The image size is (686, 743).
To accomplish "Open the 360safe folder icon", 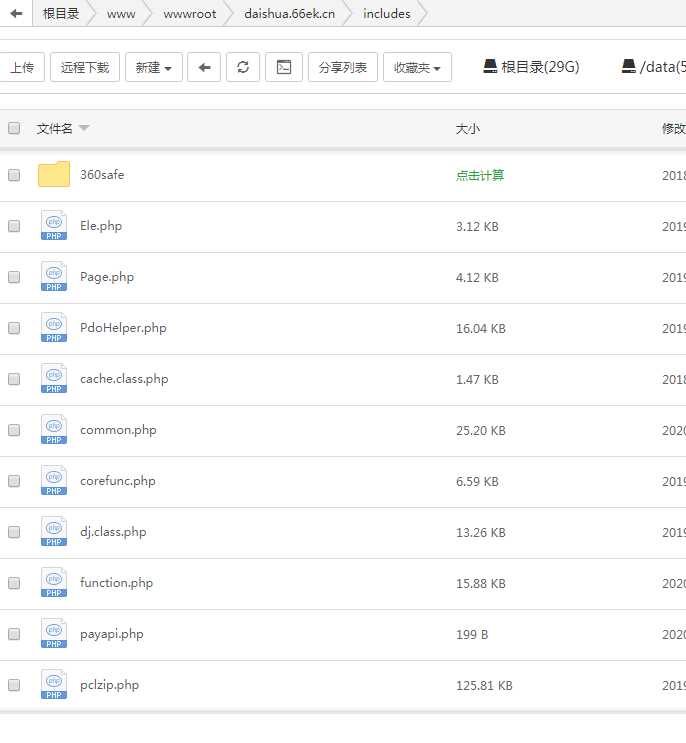I will pyautogui.click(x=54, y=175).
